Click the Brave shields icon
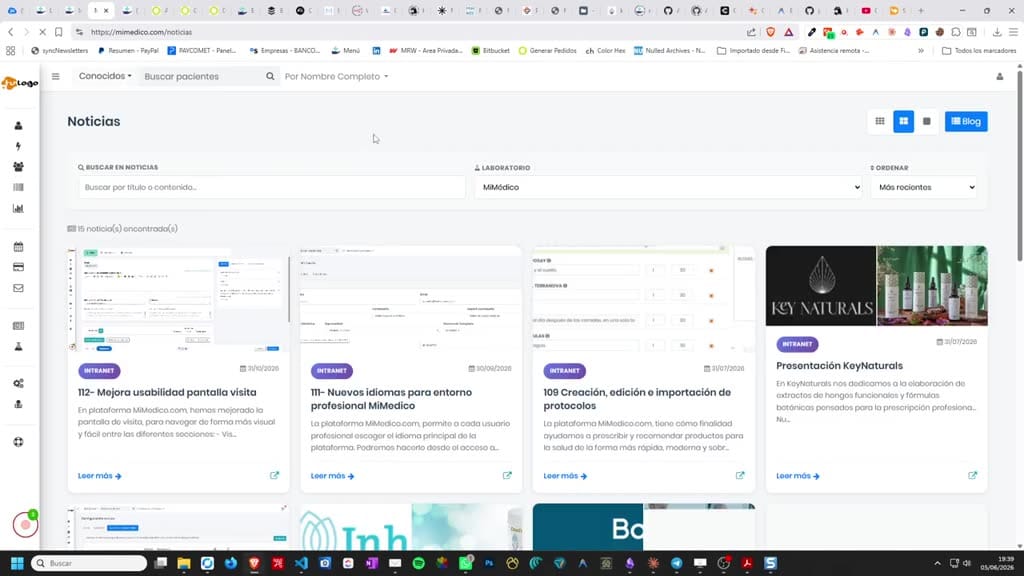 (x=771, y=32)
